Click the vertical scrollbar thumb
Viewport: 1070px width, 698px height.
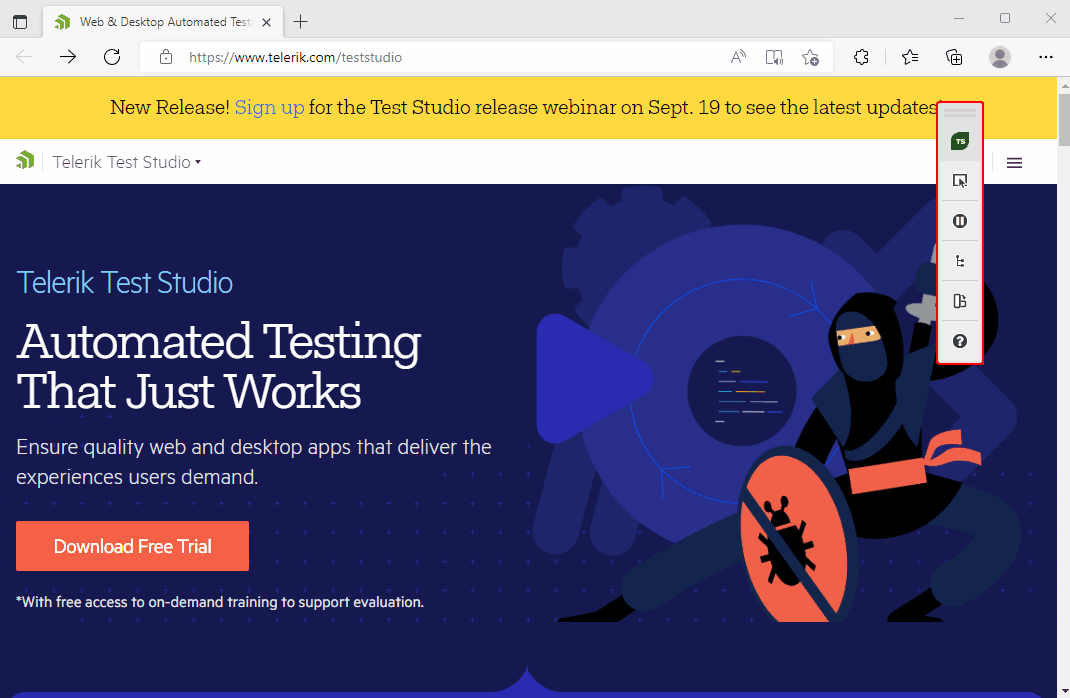tap(1064, 119)
